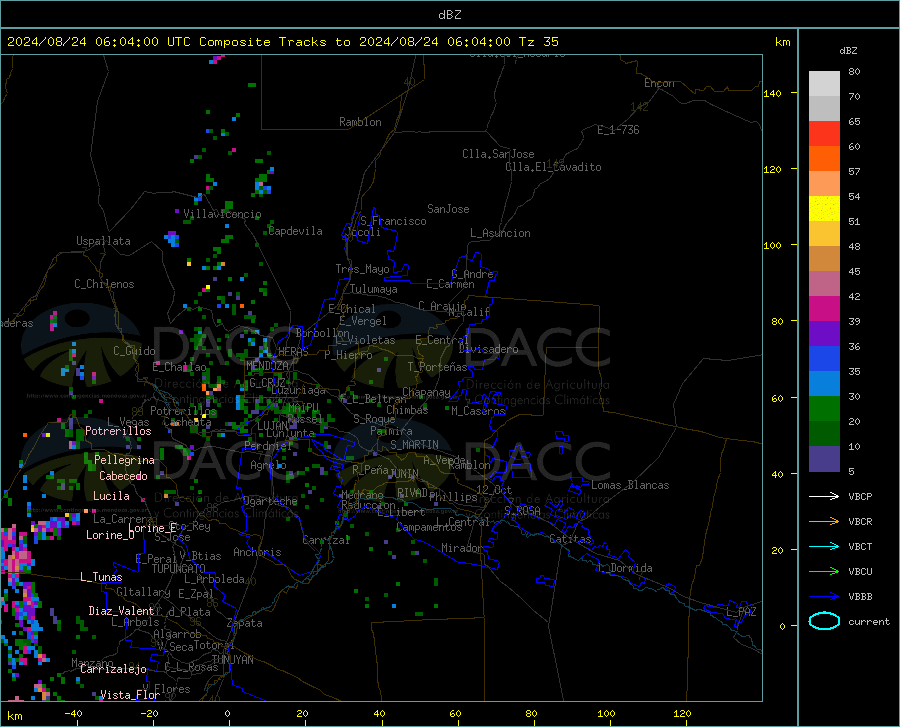The width and height of the screenshot is (900, 727).
Task: Click the orange VBCR arrow legend icon
Action: click(x=824, y=521)
